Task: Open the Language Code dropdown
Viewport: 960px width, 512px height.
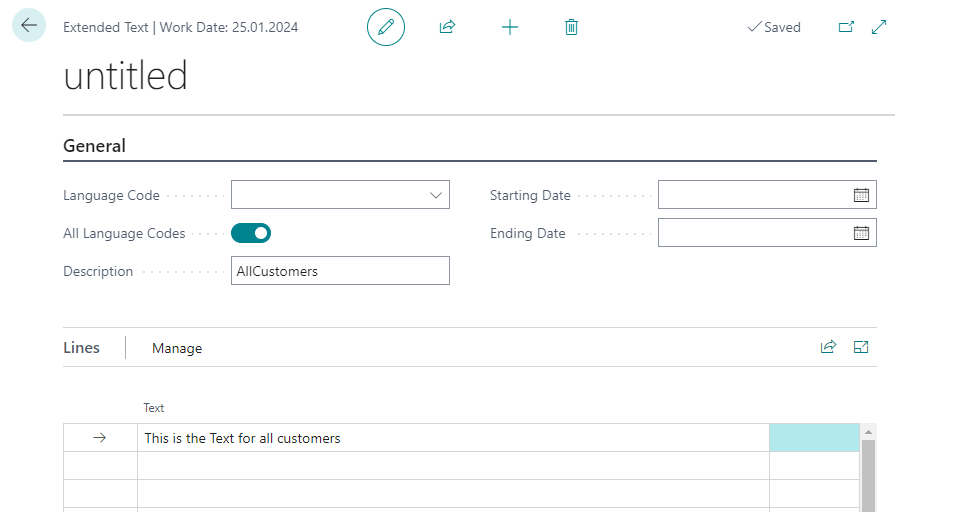Action: tap(436, 195)
